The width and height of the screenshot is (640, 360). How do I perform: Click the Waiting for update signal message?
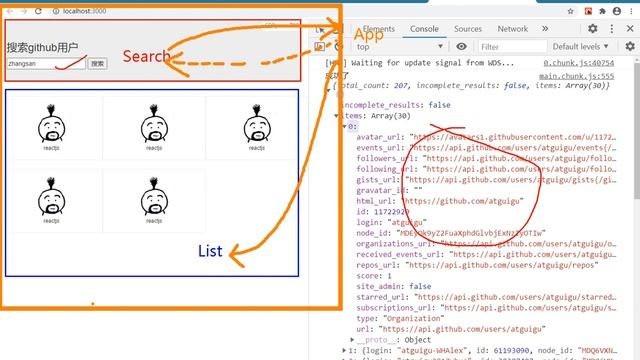click(420, 63)
